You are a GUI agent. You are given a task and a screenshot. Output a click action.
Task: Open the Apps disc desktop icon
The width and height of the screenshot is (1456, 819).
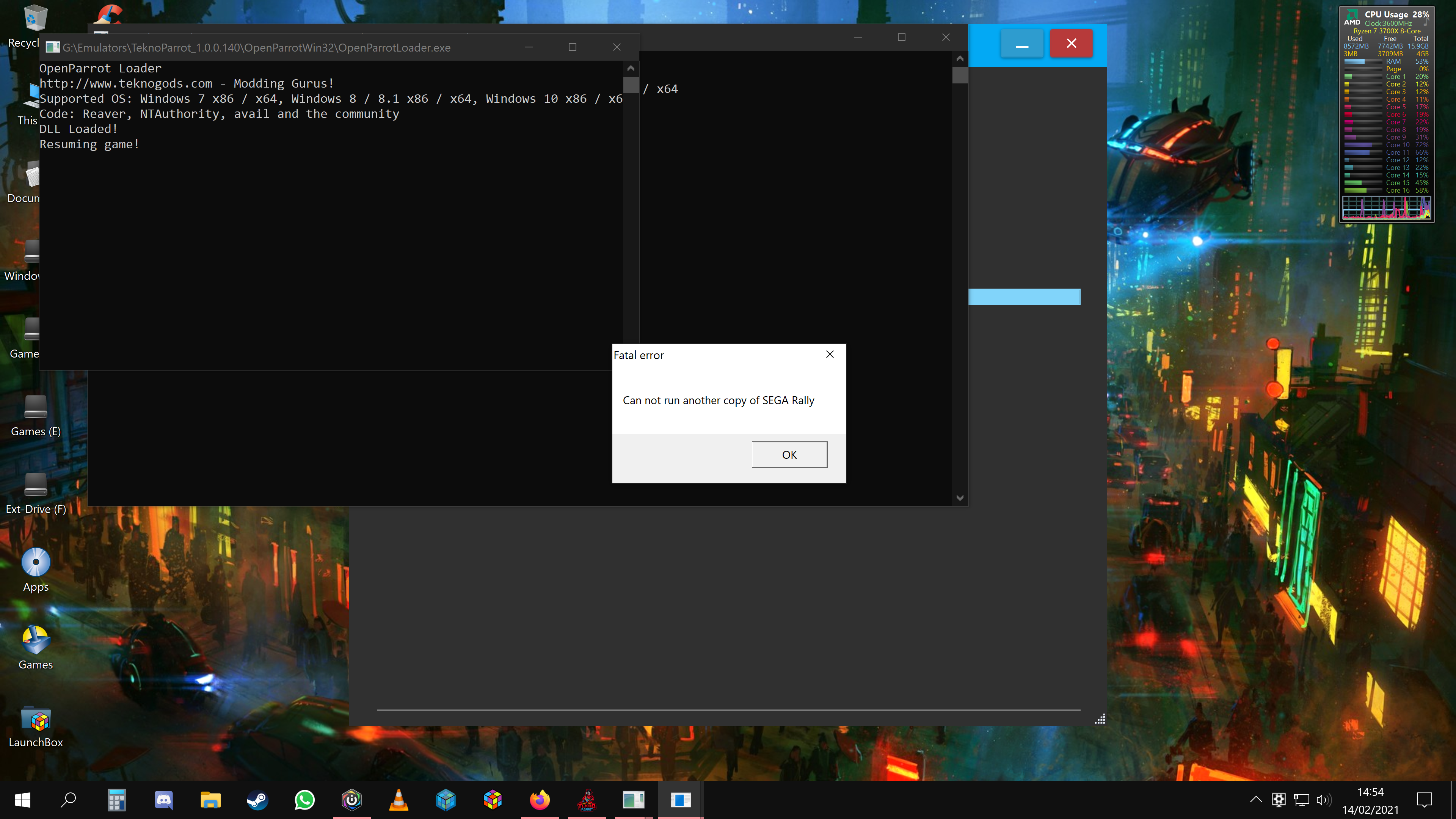pyautogui.click(x=36, y=570)
